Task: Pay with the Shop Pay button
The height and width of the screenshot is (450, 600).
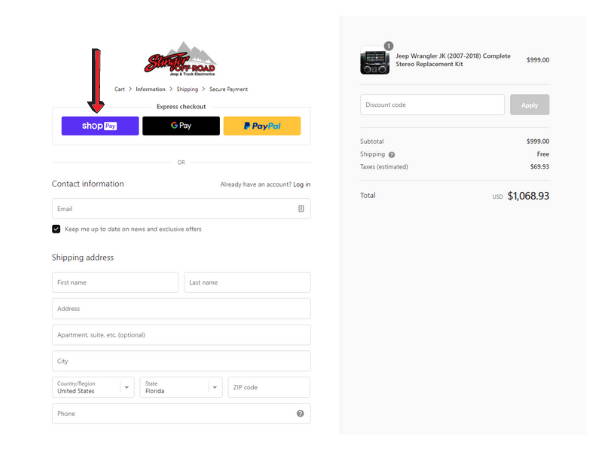Action: click(x=100, y=126)
